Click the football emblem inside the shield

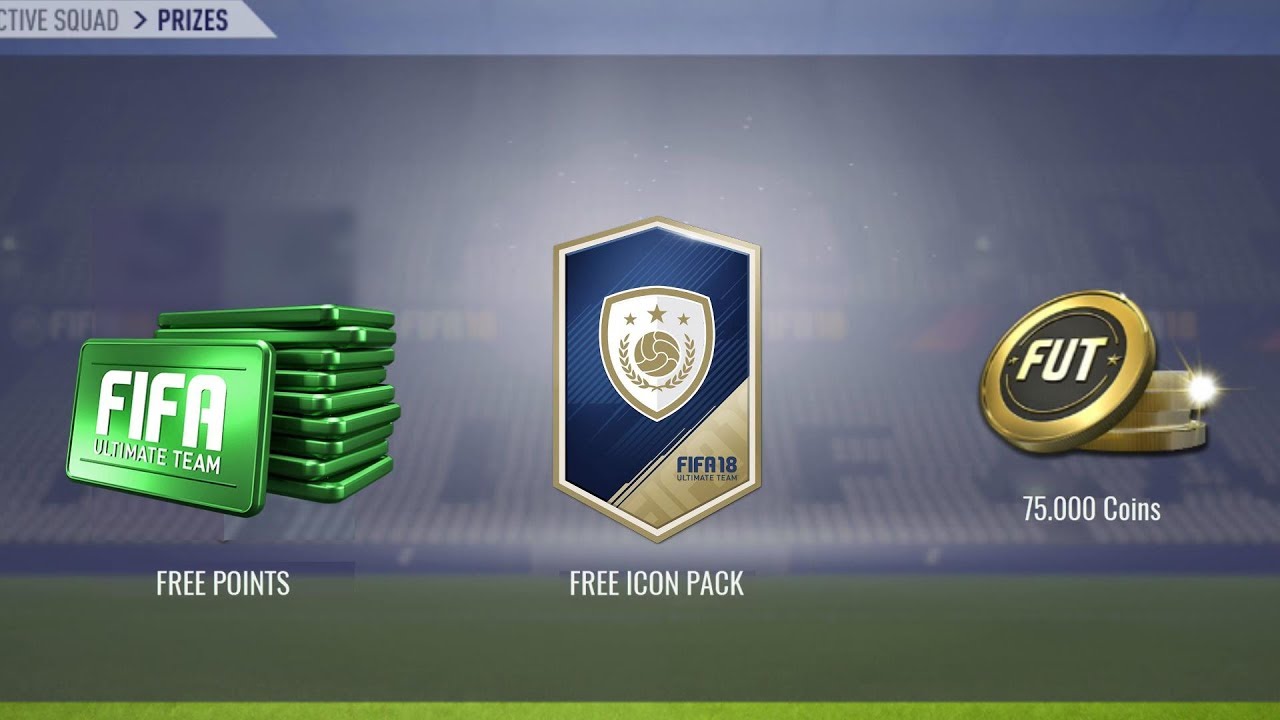[657, 352]
